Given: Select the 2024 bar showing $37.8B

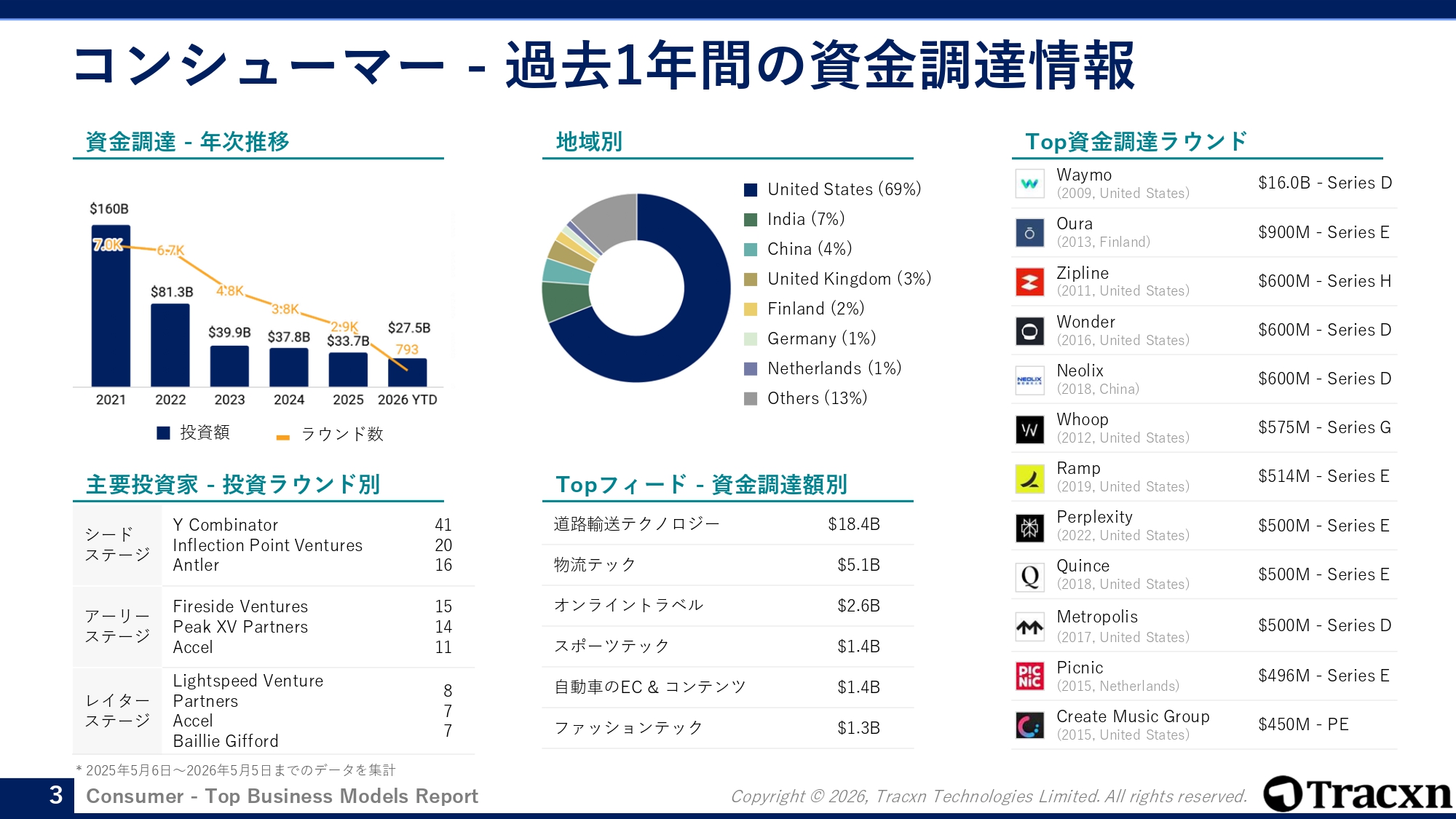Looking at the screenshot, I should click(289, 367).
